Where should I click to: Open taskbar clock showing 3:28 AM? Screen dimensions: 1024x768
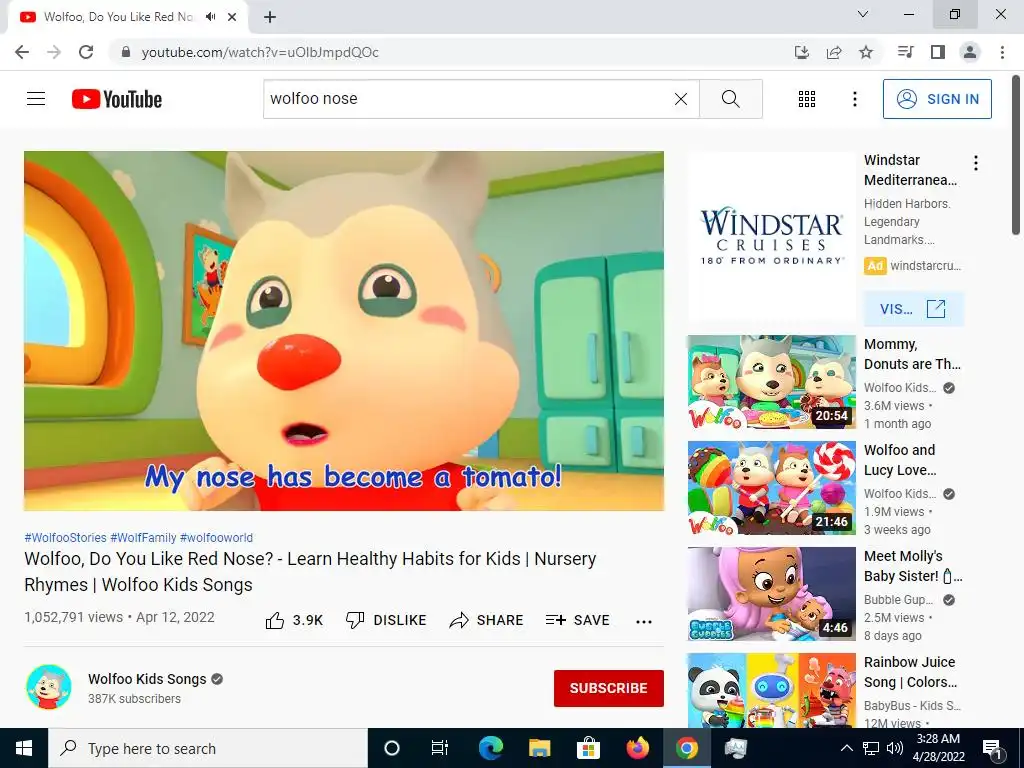click(x=938, y=748)
